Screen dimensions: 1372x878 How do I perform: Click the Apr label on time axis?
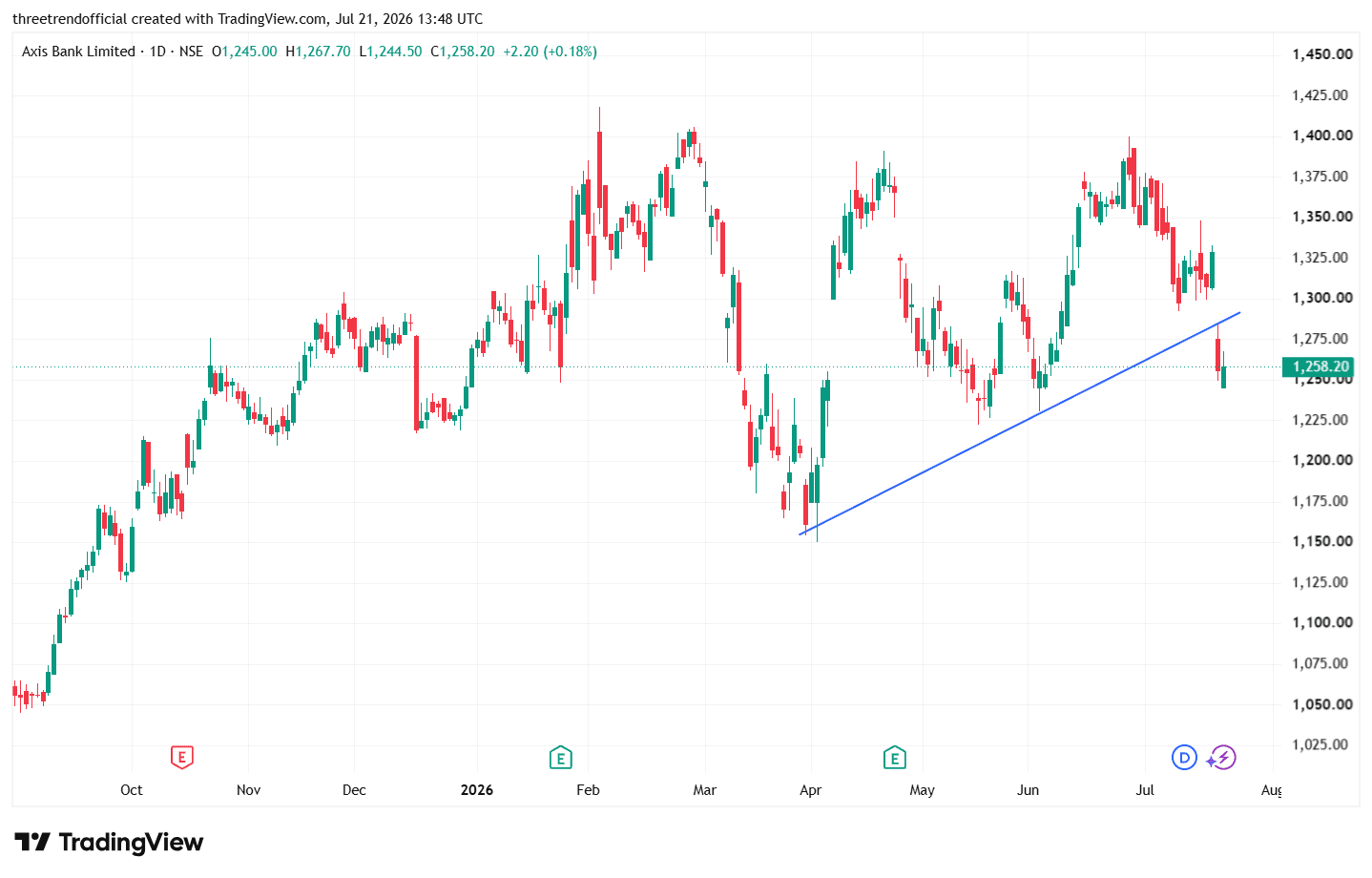(810, 790)
